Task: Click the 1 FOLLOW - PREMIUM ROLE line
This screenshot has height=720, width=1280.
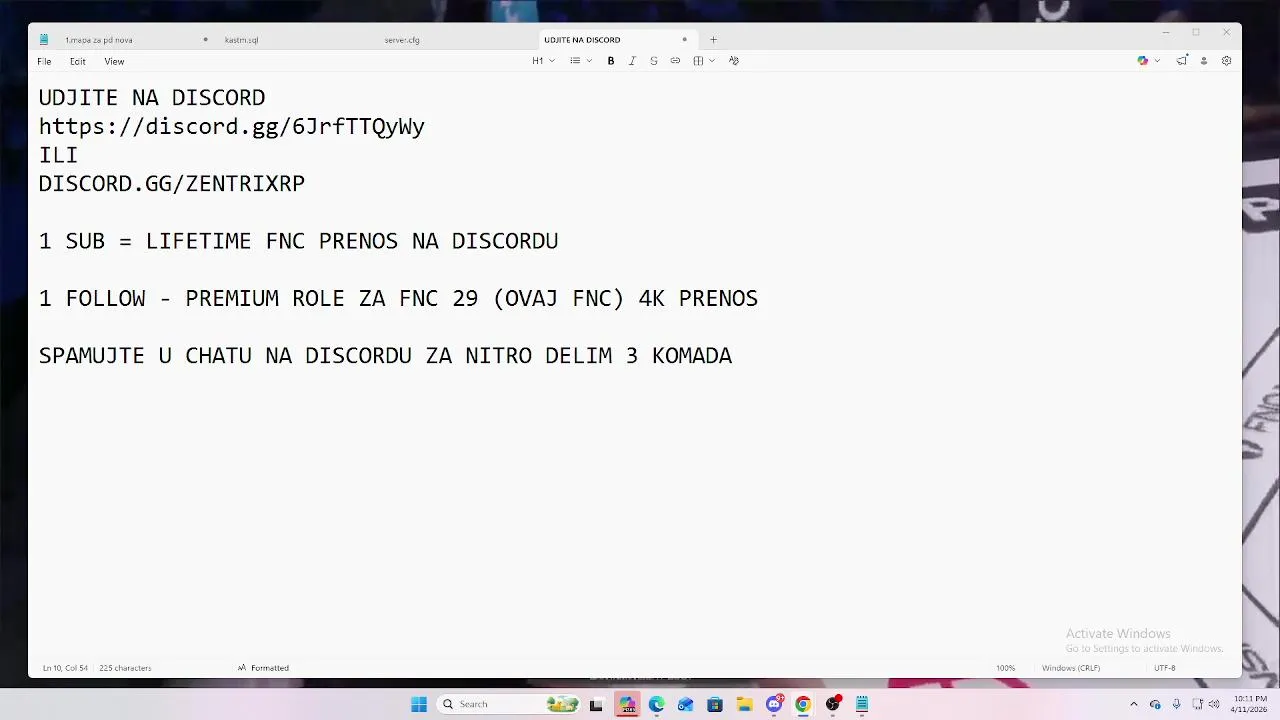Action: [x=398, y=298]
